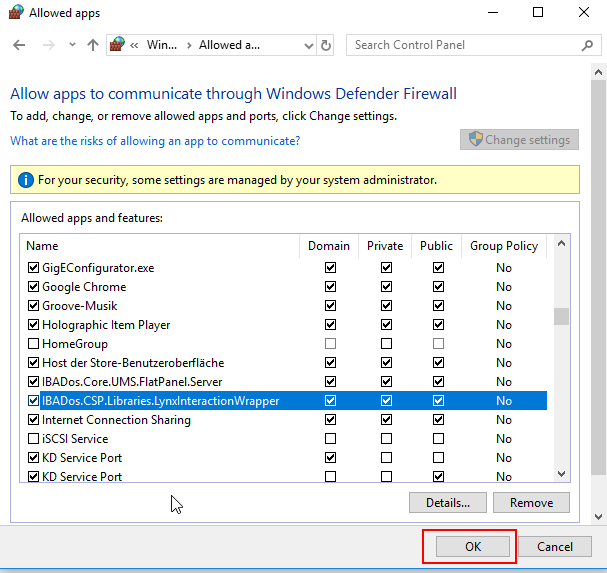Image resolution: width=607 pixels, height=573 pixels.
Task: Go up one level with Up arrow
Action: point(93,45)
